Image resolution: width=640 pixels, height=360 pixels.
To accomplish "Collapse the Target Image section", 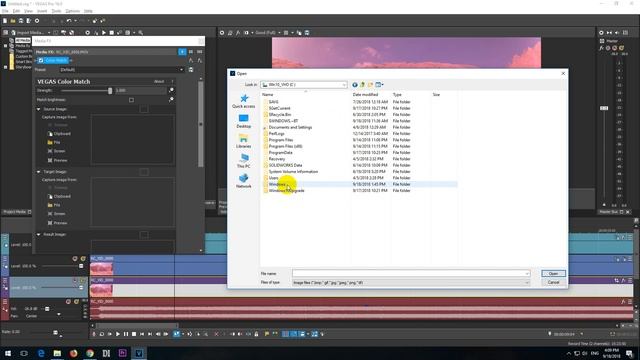I will coord(39,172).
